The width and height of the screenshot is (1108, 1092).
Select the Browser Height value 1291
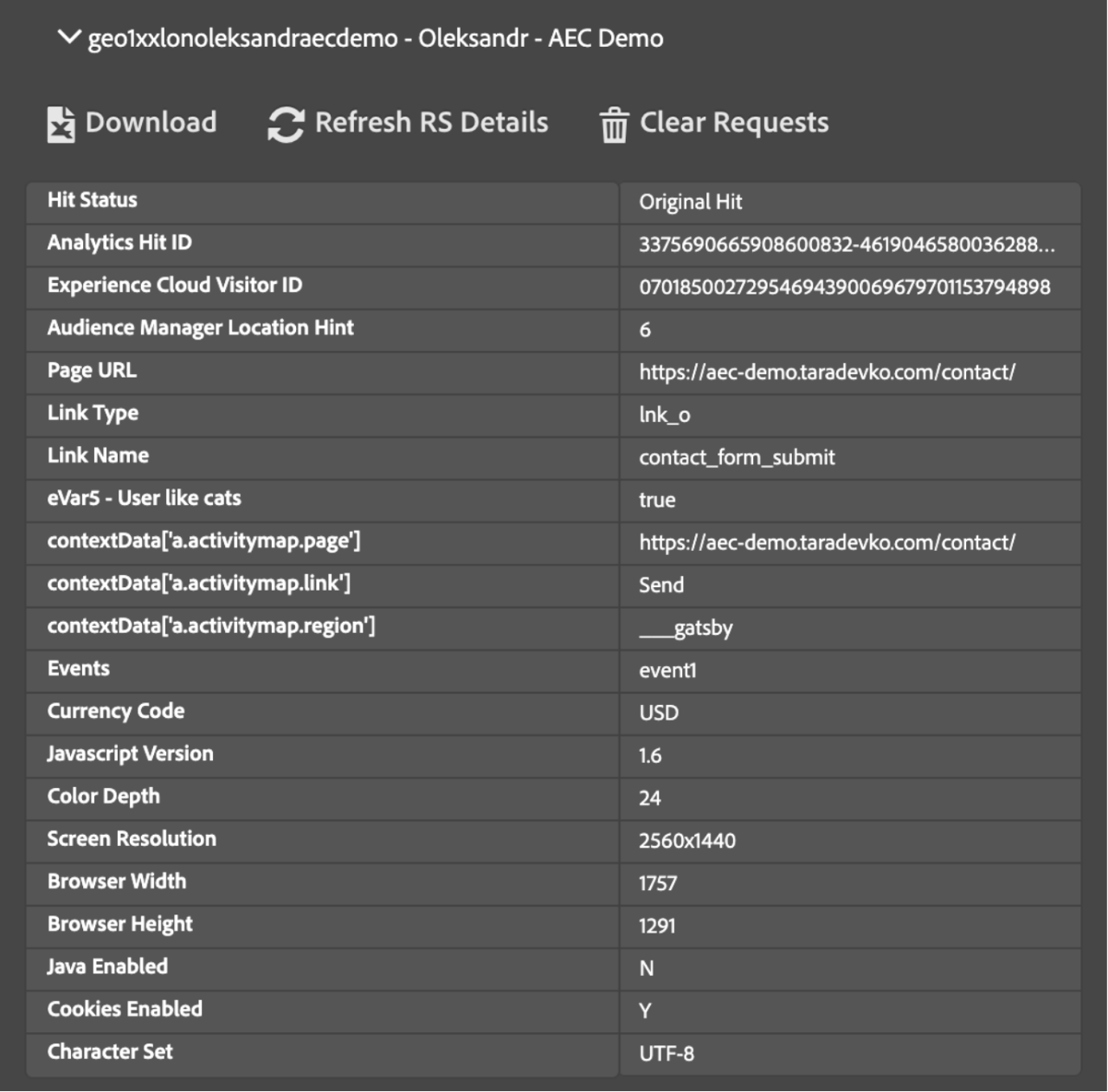pyautogui.click(x=657, y=926)
